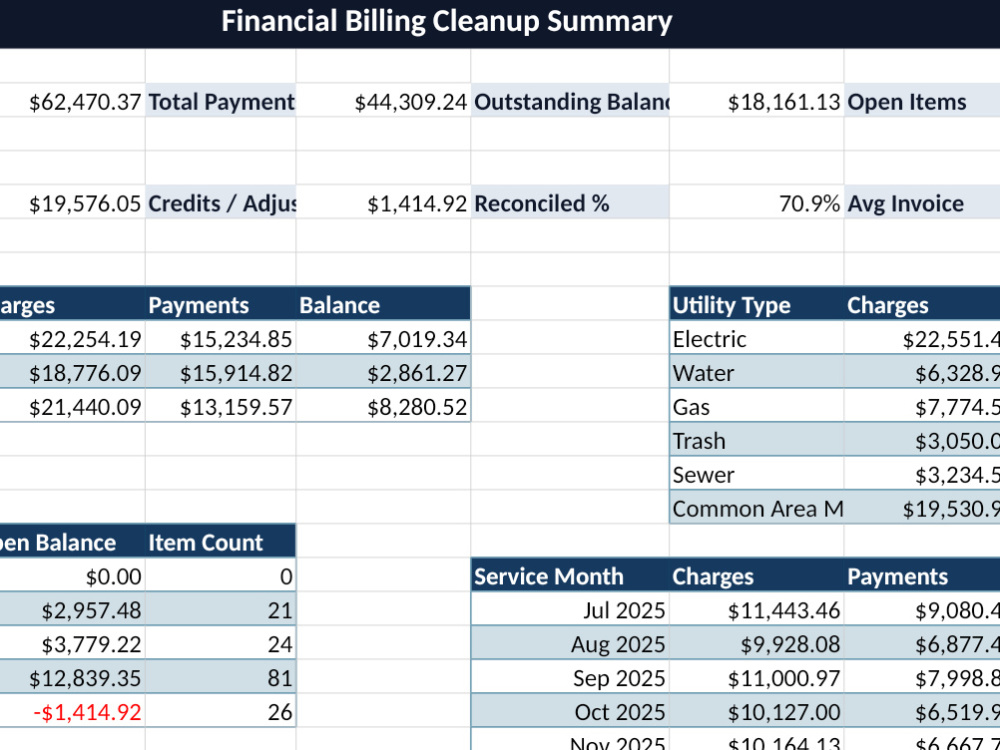Click the $10,127.00 Oct 2025 charges cell
Screen dimensions: 1000x750
click(x=757, y=712)
